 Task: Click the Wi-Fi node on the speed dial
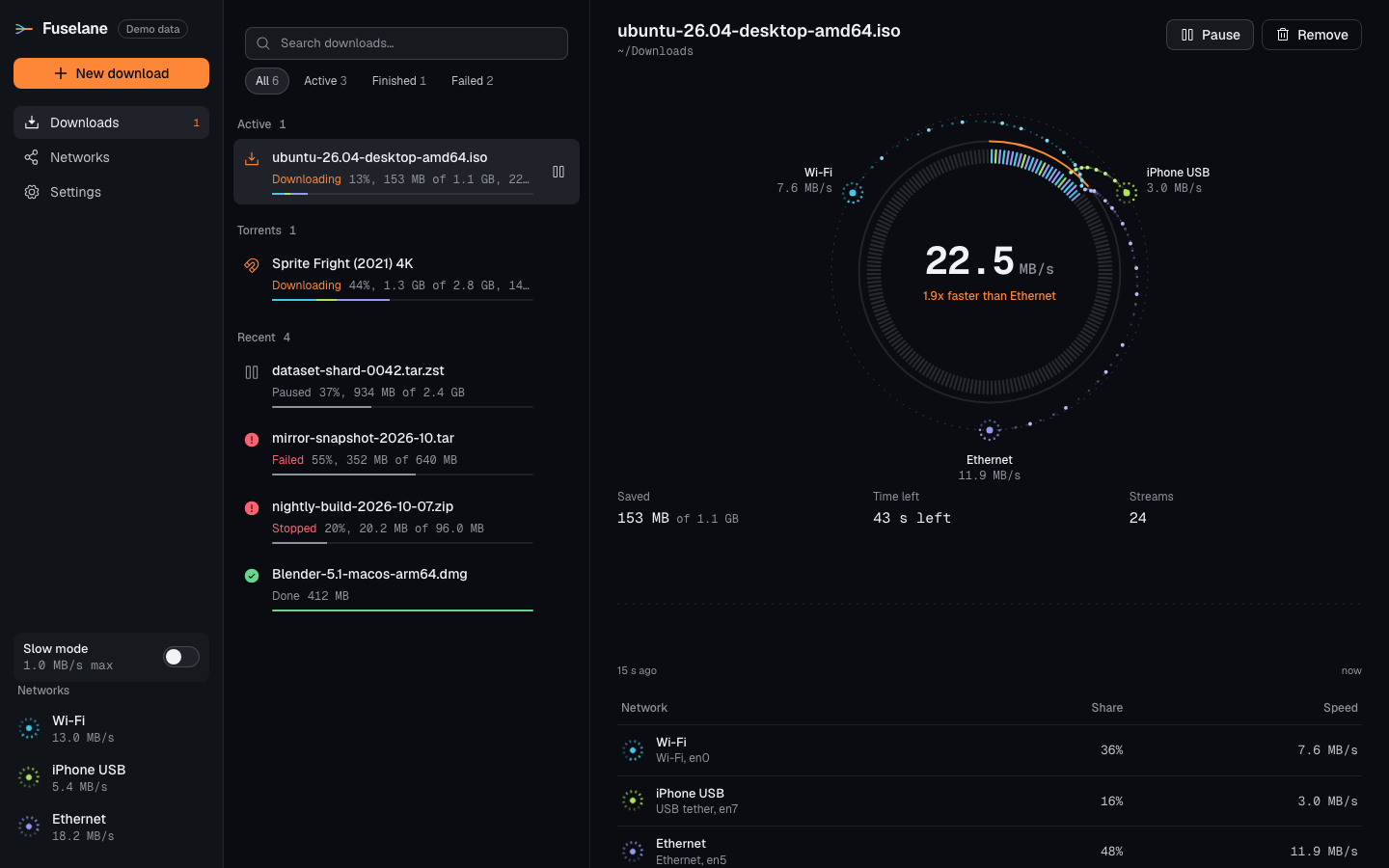(853, 193)
